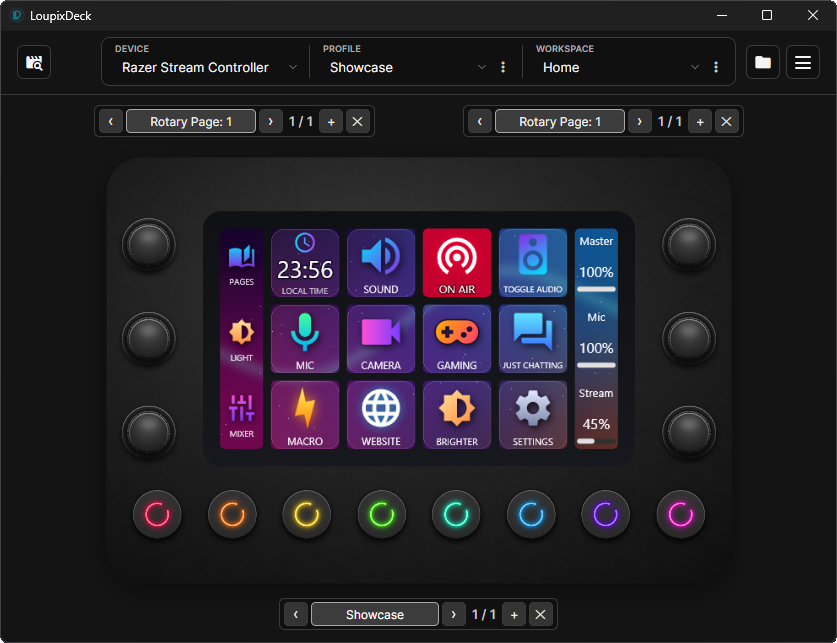Open profile options three-dot menu
This screenshot has height=643, width=837.
click(x=503, y=67)
